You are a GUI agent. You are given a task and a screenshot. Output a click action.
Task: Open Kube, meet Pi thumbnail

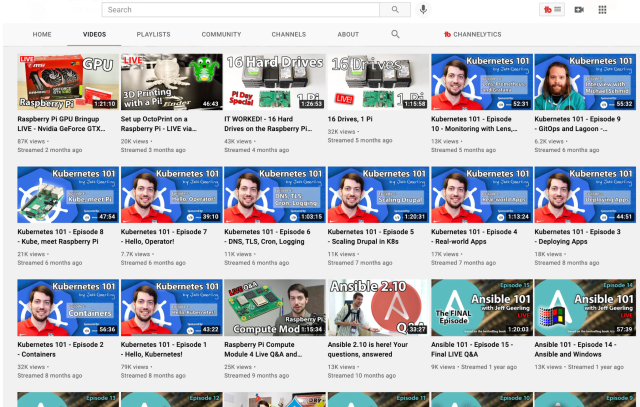(68, 194)
